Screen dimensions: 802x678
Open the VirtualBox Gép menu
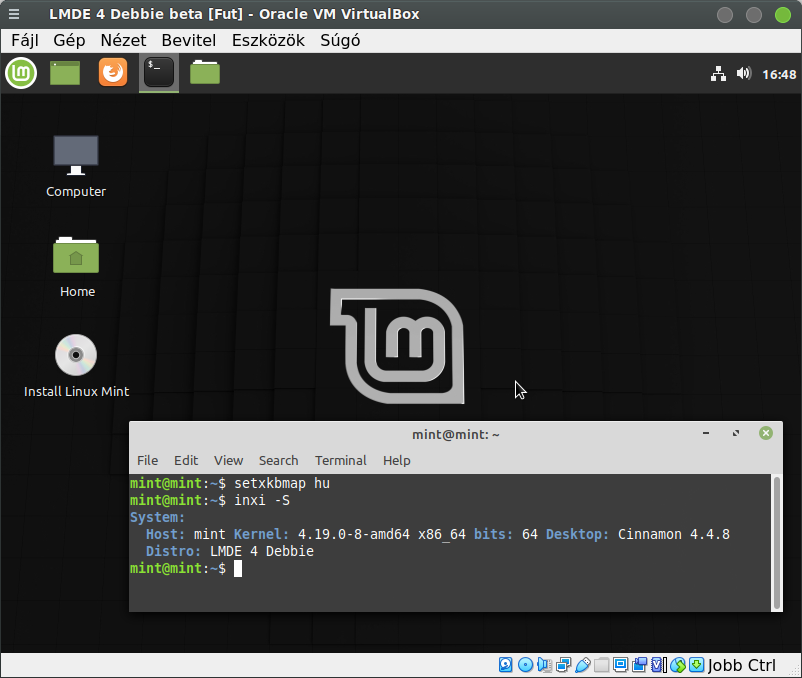click(x=69, y=40)
